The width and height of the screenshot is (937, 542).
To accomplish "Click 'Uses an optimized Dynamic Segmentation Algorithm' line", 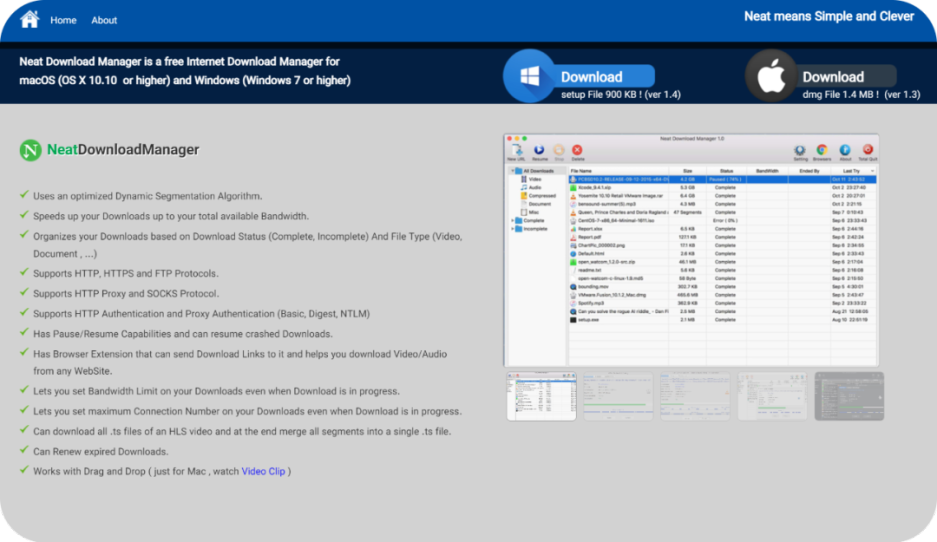I will coord(148,196).
